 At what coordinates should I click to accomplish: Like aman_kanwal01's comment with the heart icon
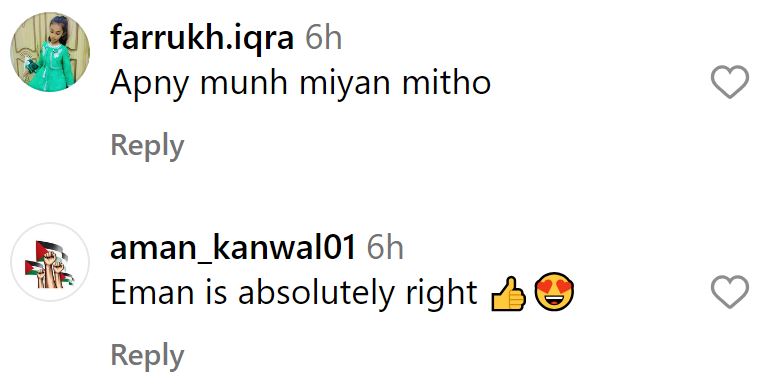(729, 292)
